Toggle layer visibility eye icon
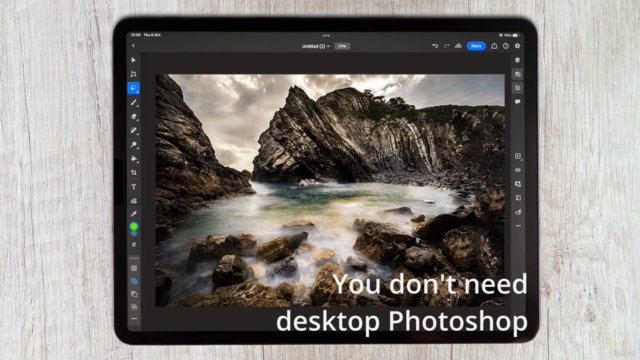Screen dimensions: 640x360 tap(518, 170)
